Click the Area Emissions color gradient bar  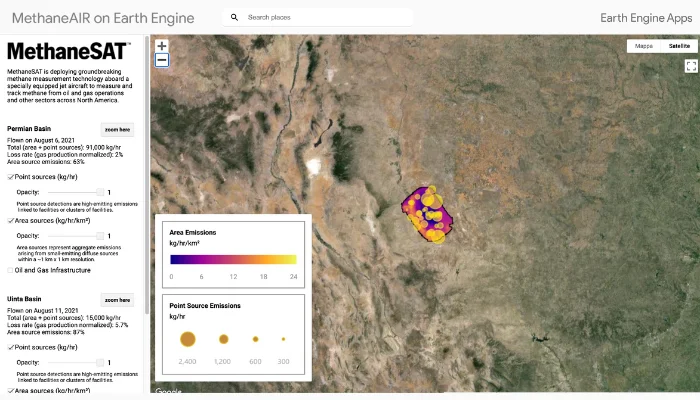(233, 259)
